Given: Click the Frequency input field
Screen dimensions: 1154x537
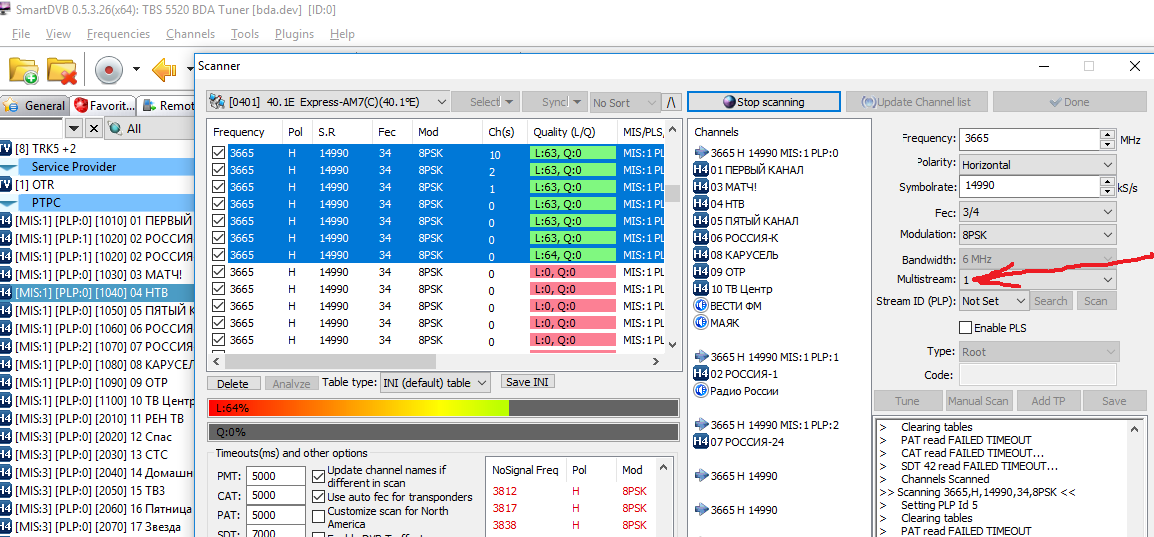Looking at the screenshot, I should (1027, 139).
